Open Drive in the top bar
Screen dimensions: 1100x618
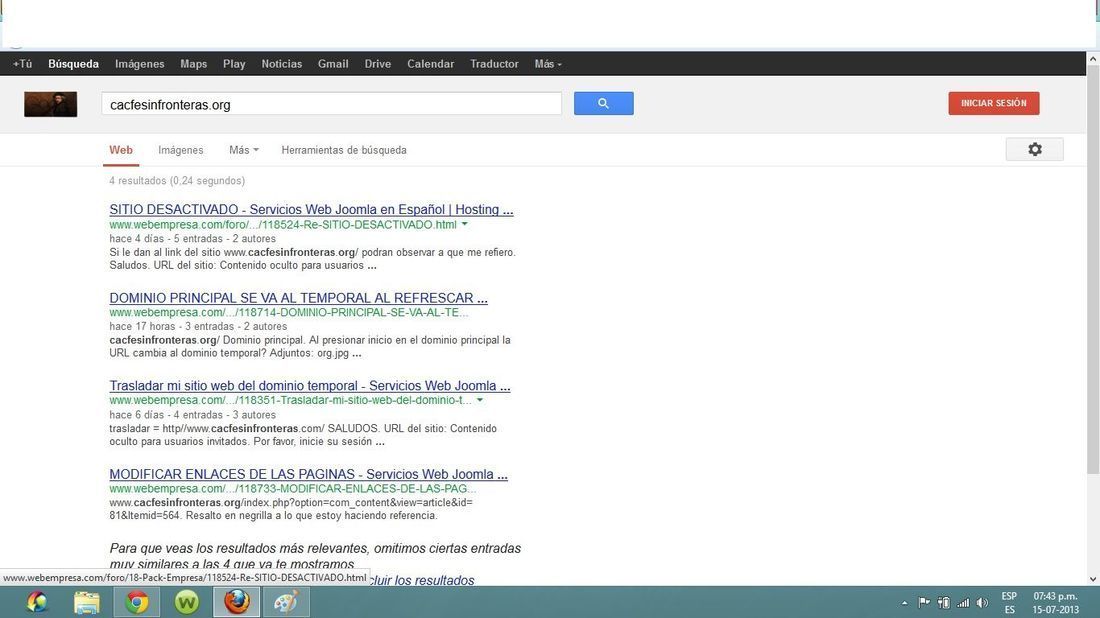377,64
